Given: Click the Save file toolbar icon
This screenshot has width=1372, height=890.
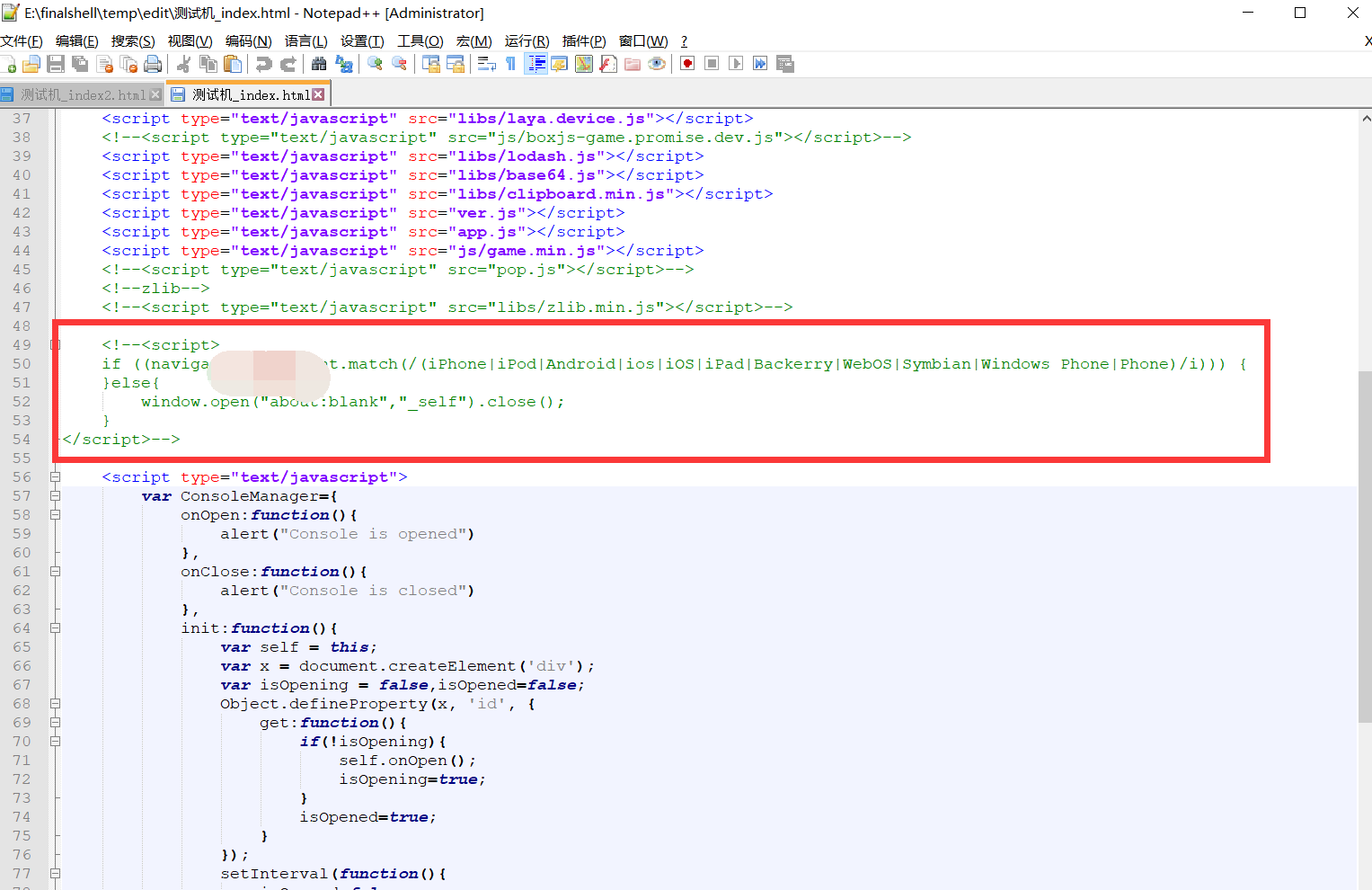Looking at the screenshot, I should coord(56,64).
